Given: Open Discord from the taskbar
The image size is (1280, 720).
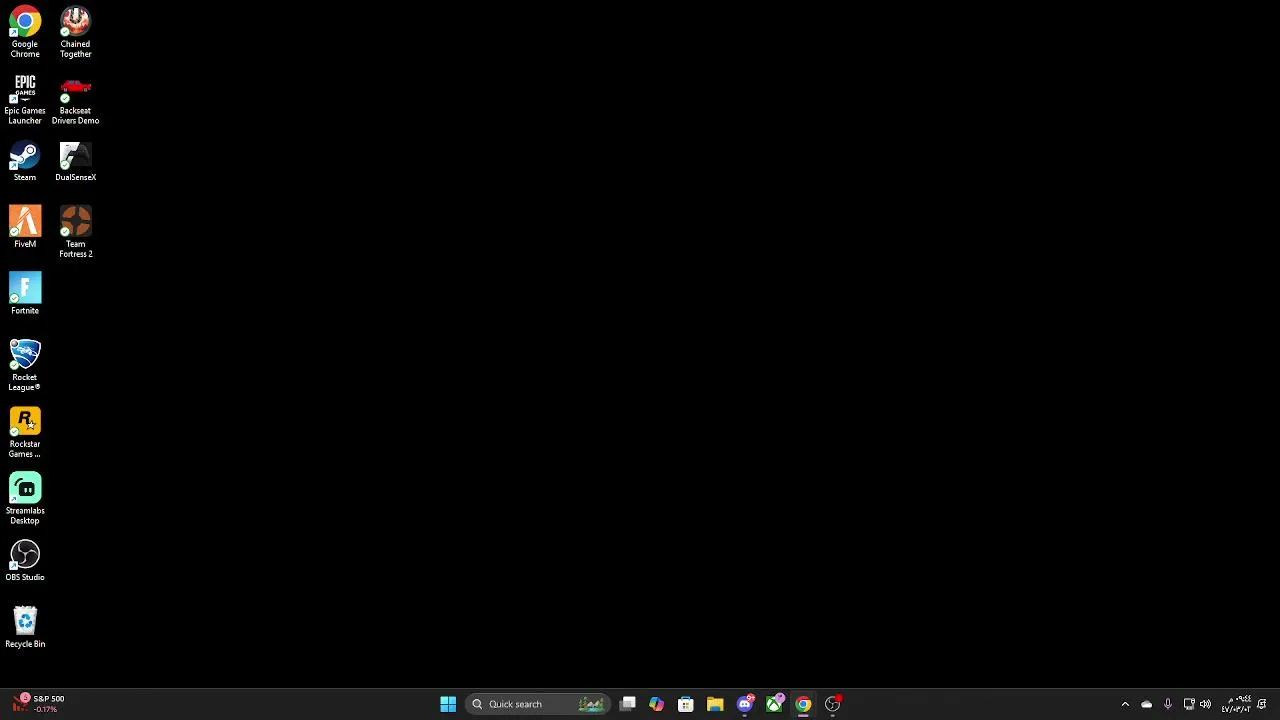Looking at the screenshot, I should [x=745, y=704].
